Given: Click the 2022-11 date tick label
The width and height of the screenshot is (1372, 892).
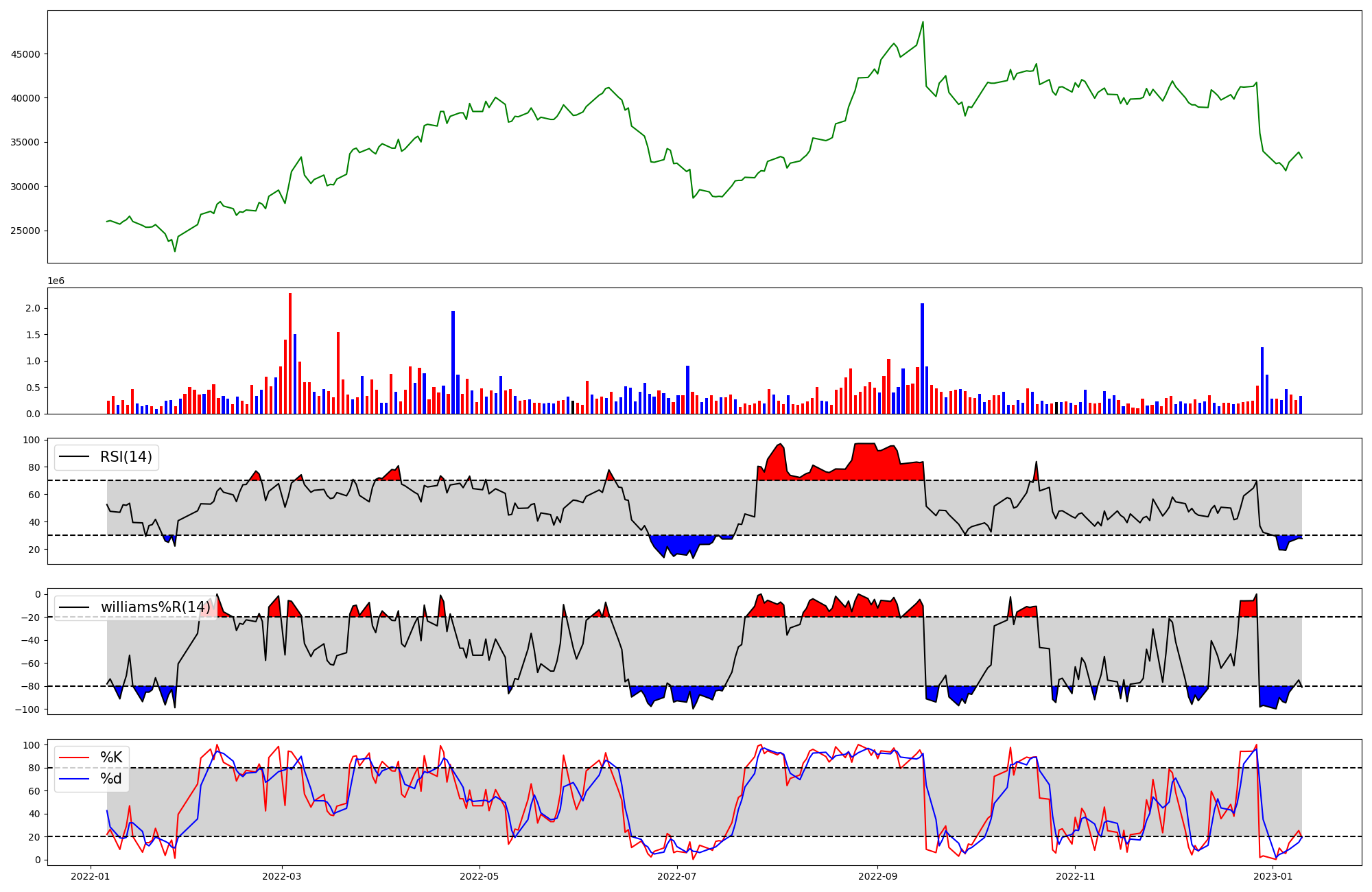Looking at the screenshot, I should pyautogui.click(x=1075, y=876).
